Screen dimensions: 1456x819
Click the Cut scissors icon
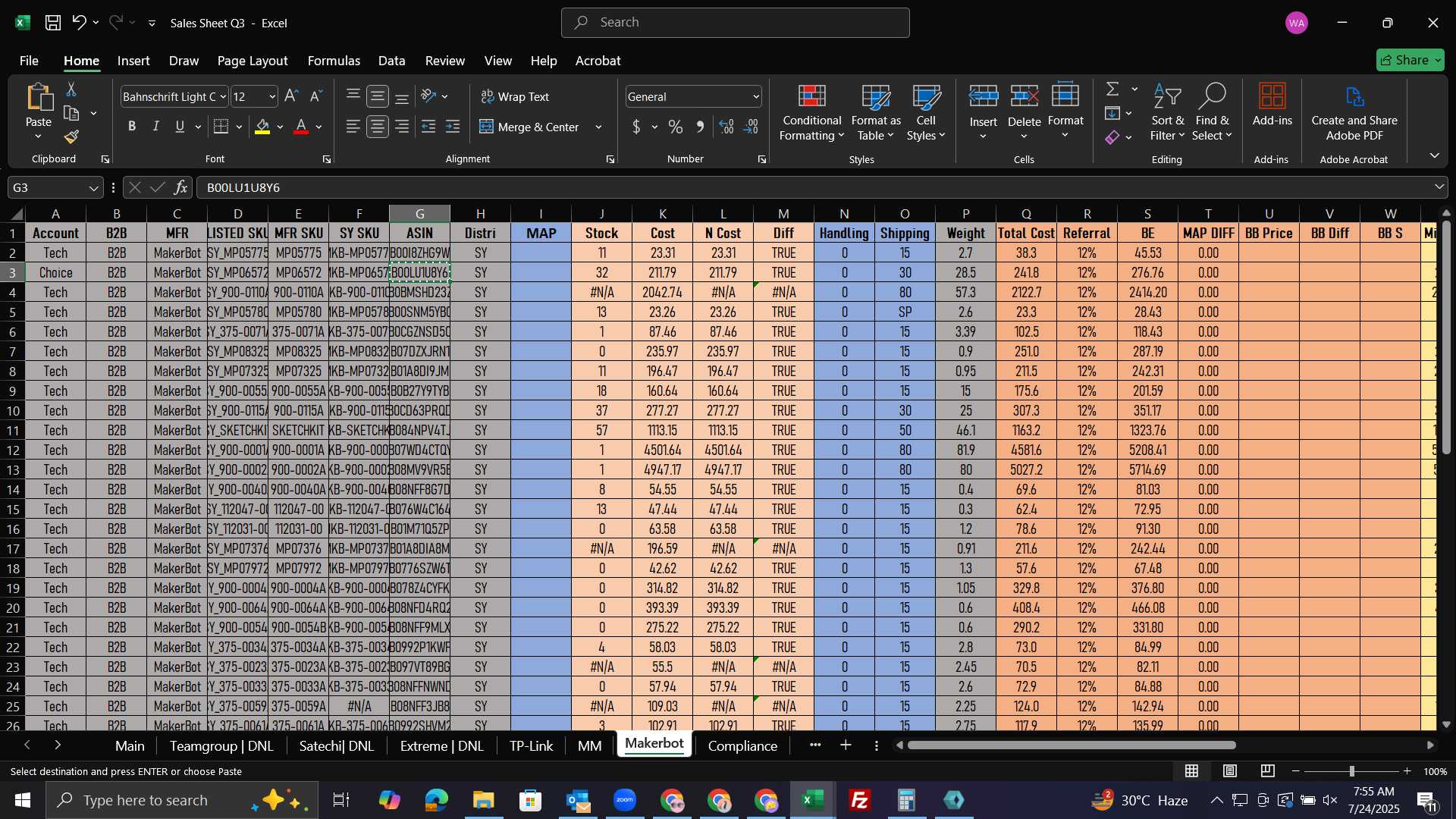71,89
